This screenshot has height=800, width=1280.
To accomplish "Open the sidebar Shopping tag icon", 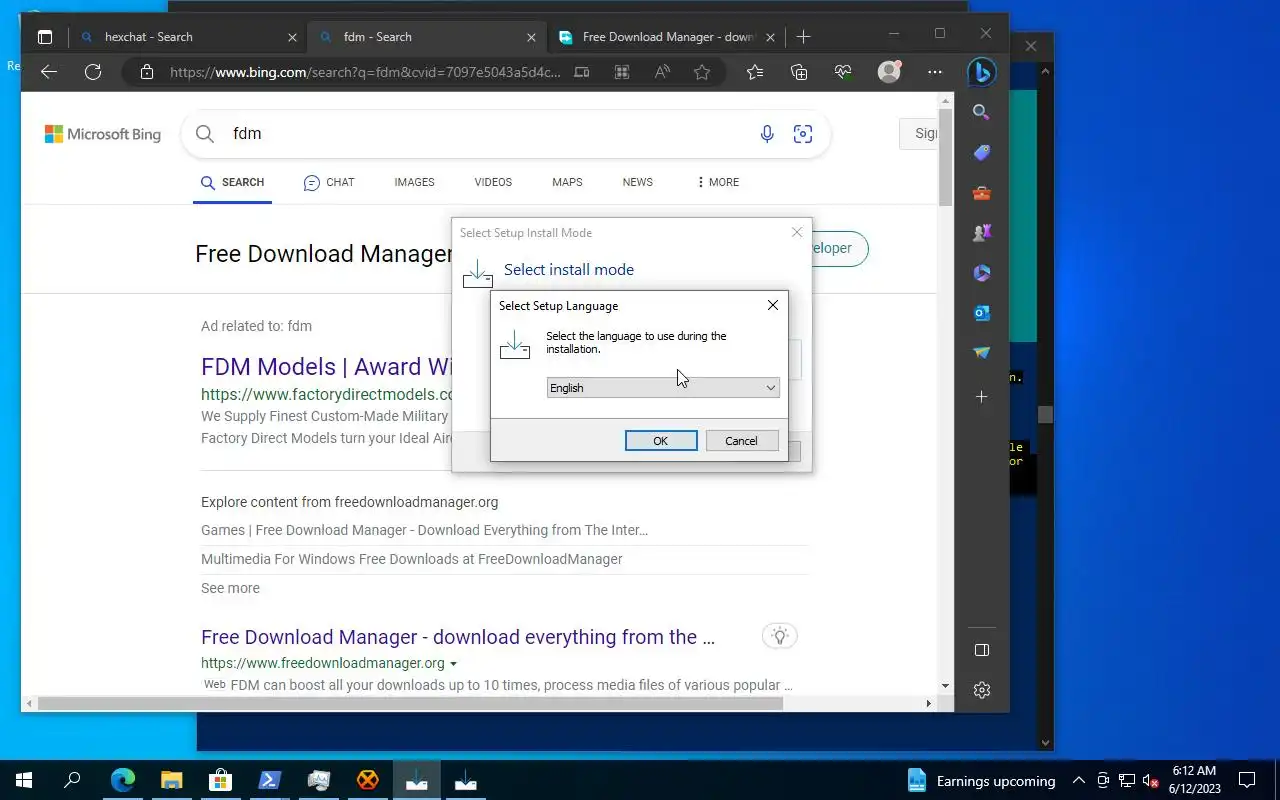I will [982, 153].
